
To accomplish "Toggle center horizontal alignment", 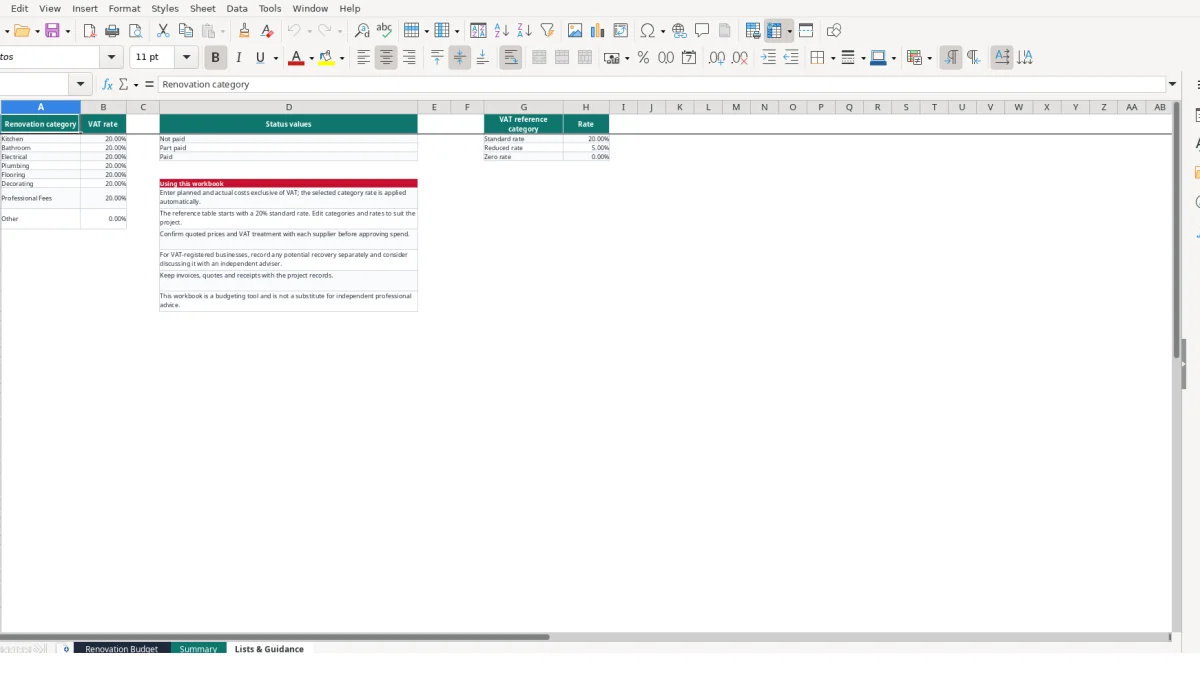I will click(386, 58).
